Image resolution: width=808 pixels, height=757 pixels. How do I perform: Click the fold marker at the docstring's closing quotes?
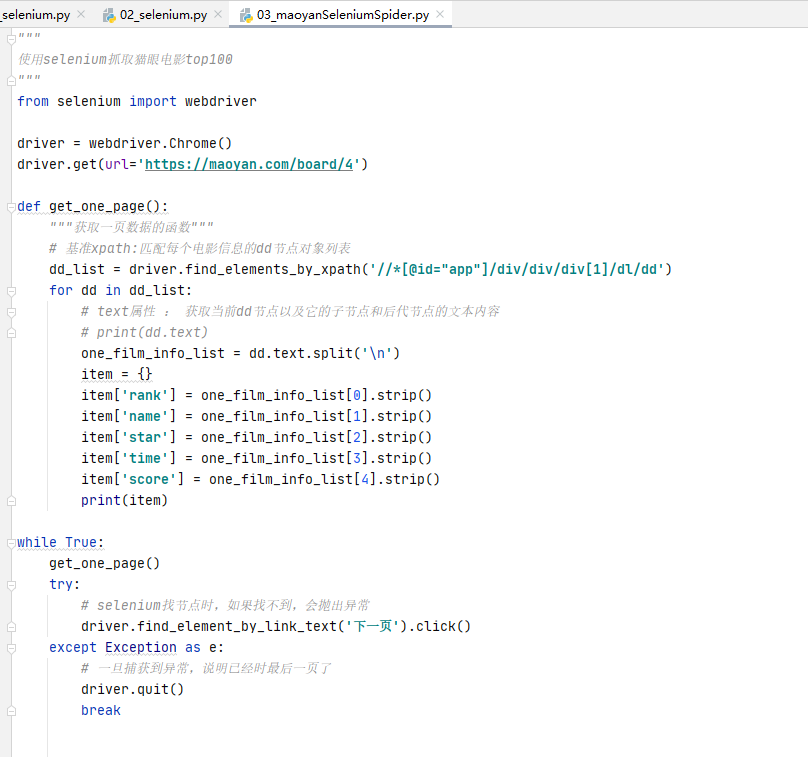coord(11,81)
